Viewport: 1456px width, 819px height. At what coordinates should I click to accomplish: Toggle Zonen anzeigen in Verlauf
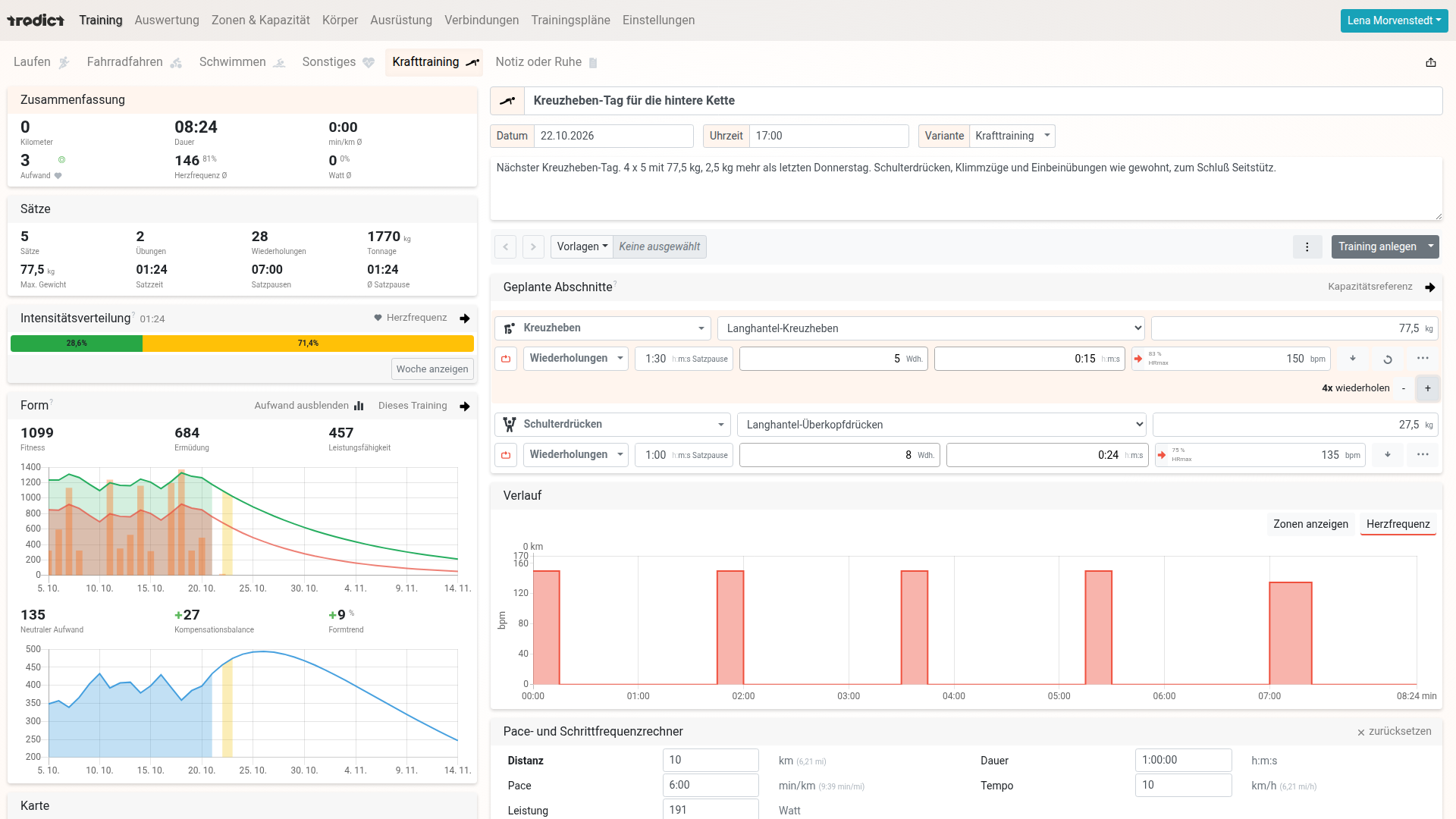coord(1310,524)
